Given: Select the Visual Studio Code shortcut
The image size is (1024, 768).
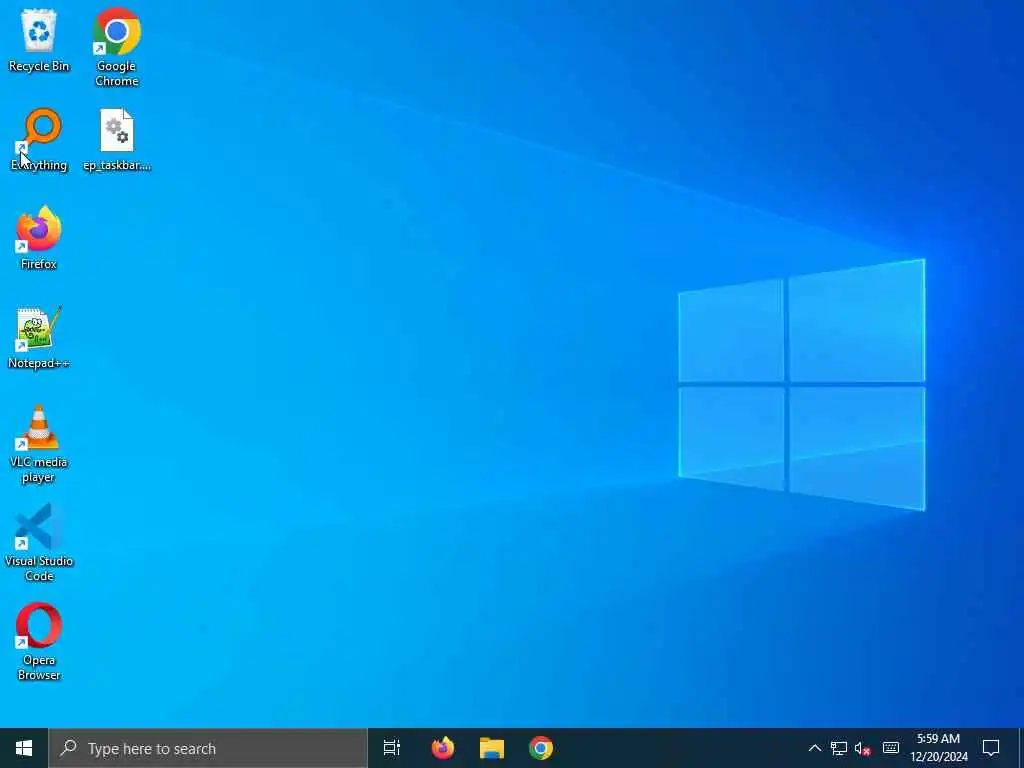Looking at the screenshot, I should click(x=39, y=543).
